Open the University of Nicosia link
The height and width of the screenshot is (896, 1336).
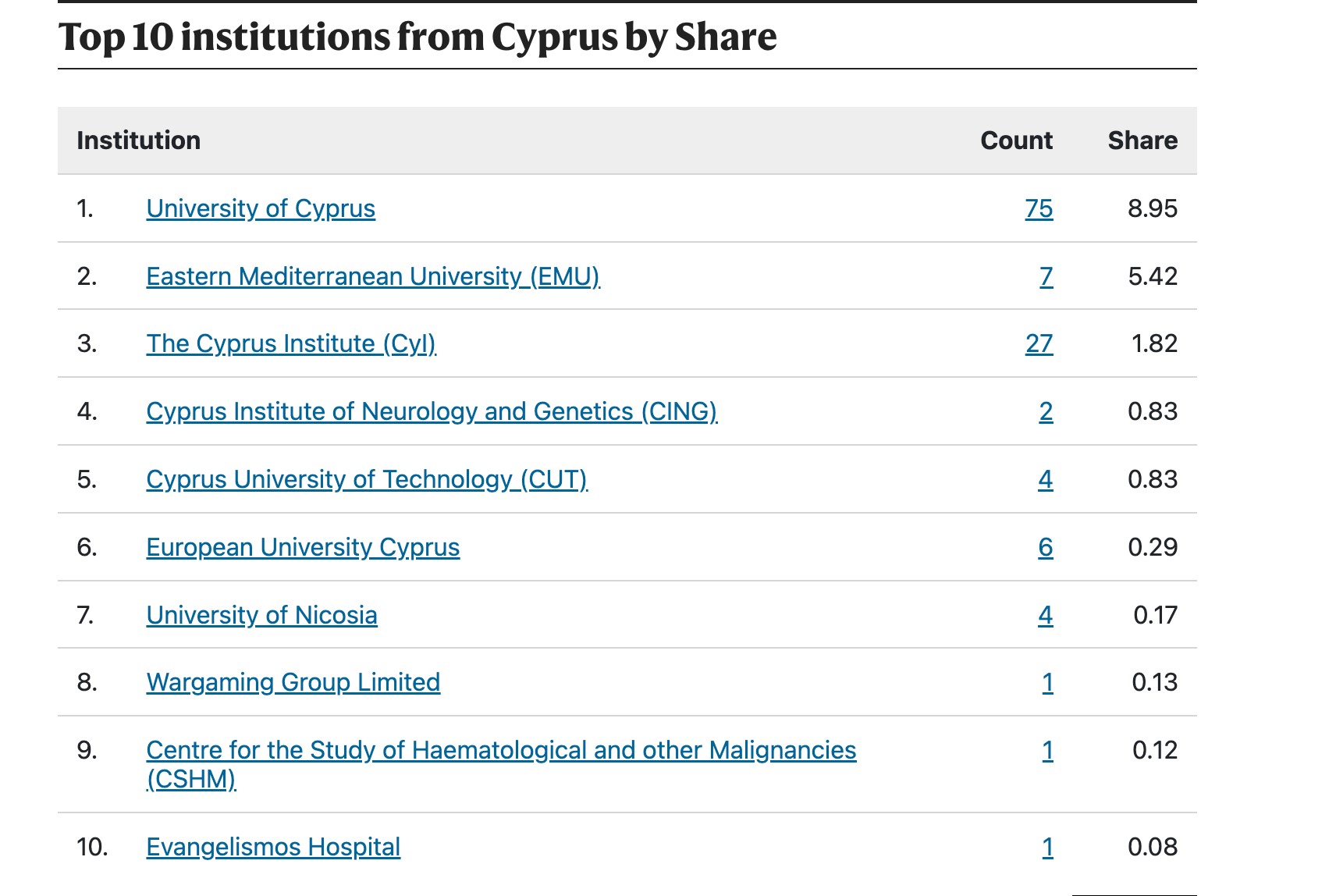point(261,615)
